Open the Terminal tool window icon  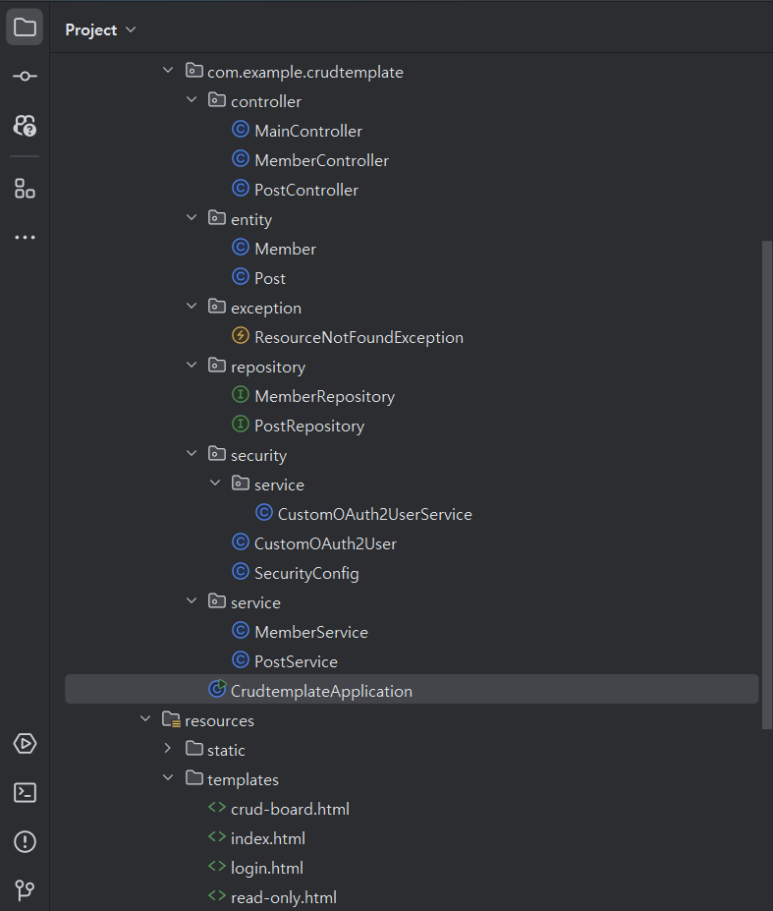(x=24, y=792)
